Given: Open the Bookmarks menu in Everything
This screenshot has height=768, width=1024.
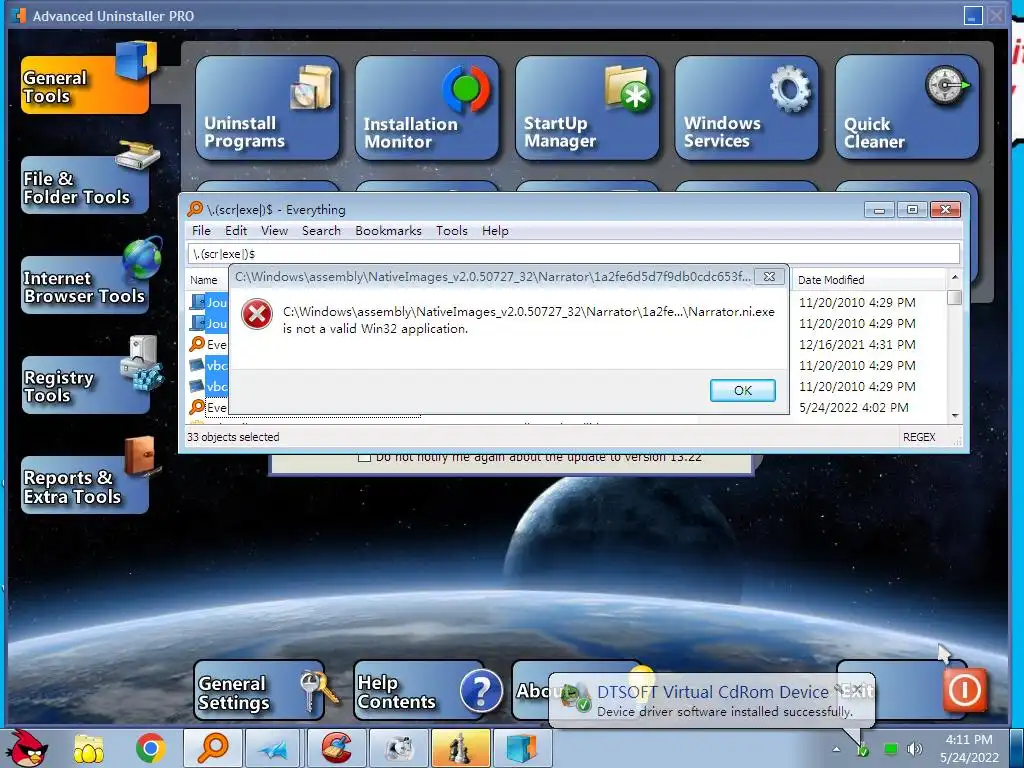Looking at the screenshot, I should click(x=389, y=231).
